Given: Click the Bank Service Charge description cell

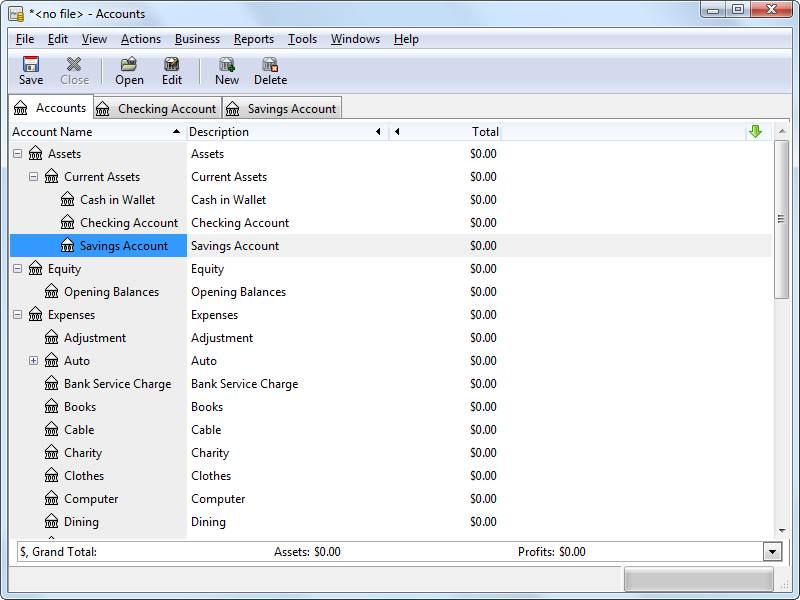Looking at the screenshot, I should tap(244, 384).
